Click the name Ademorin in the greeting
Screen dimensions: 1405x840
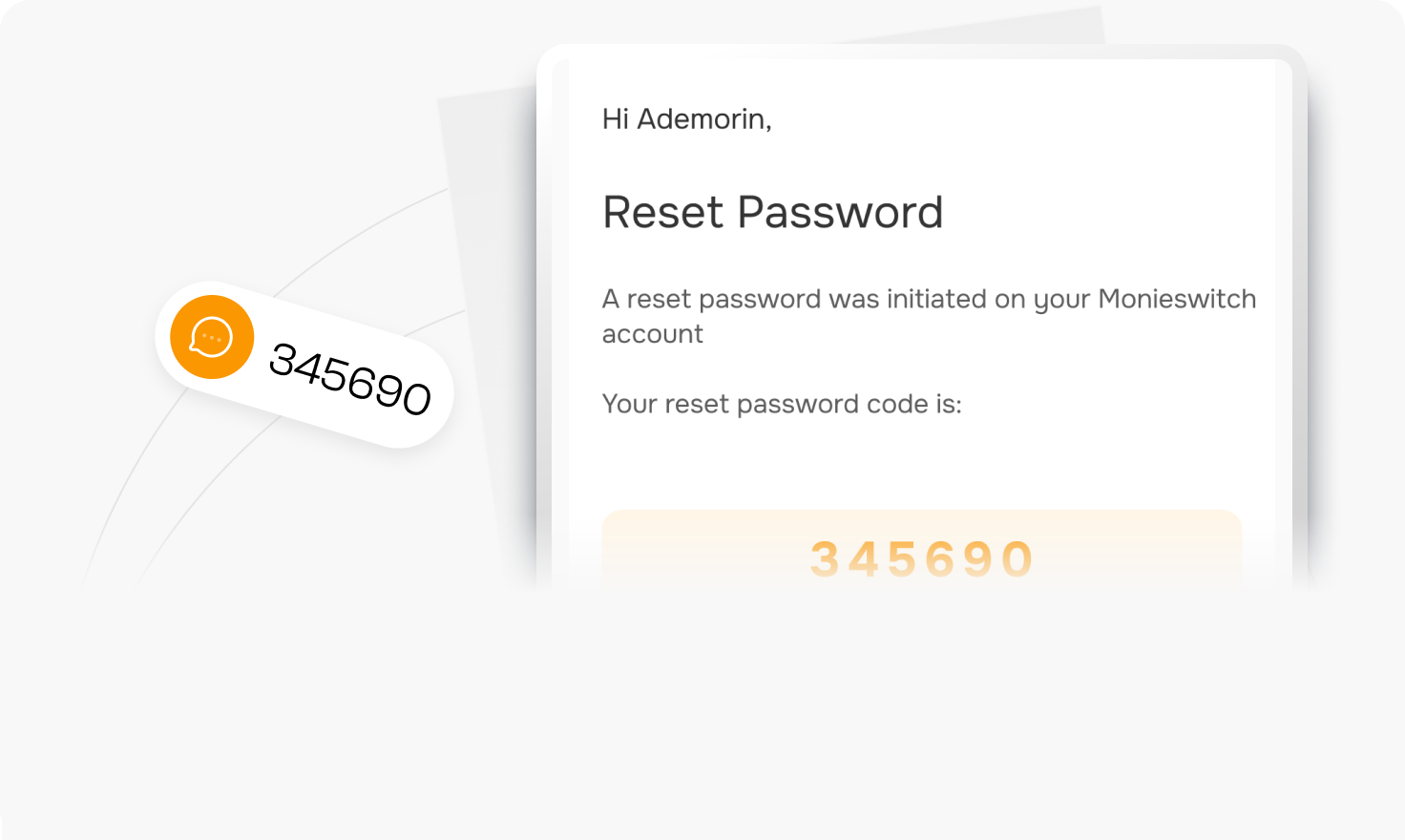(x=703, y=119)
